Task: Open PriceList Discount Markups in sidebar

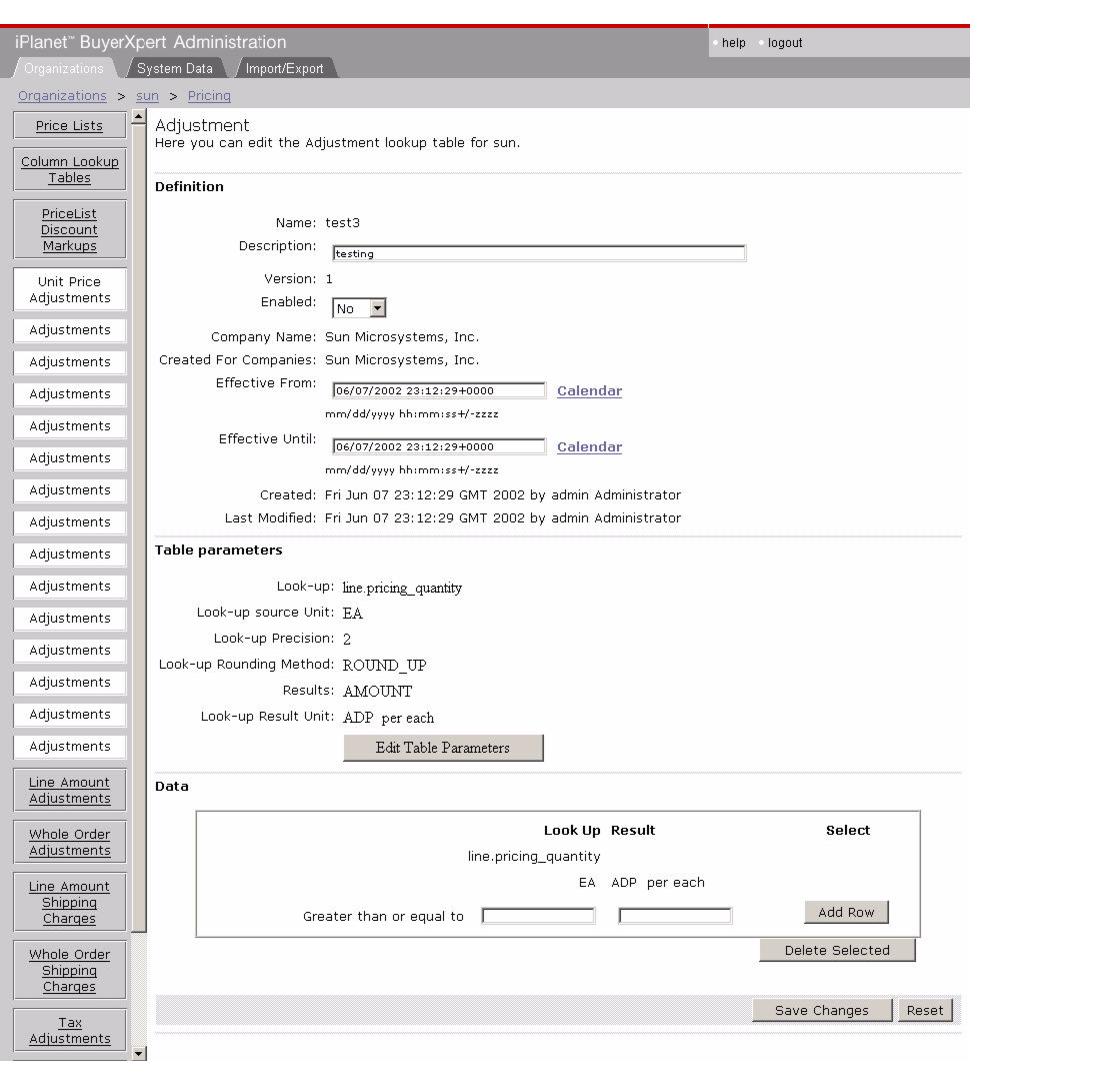Action: pyautogui.click(x=69, y=230)
